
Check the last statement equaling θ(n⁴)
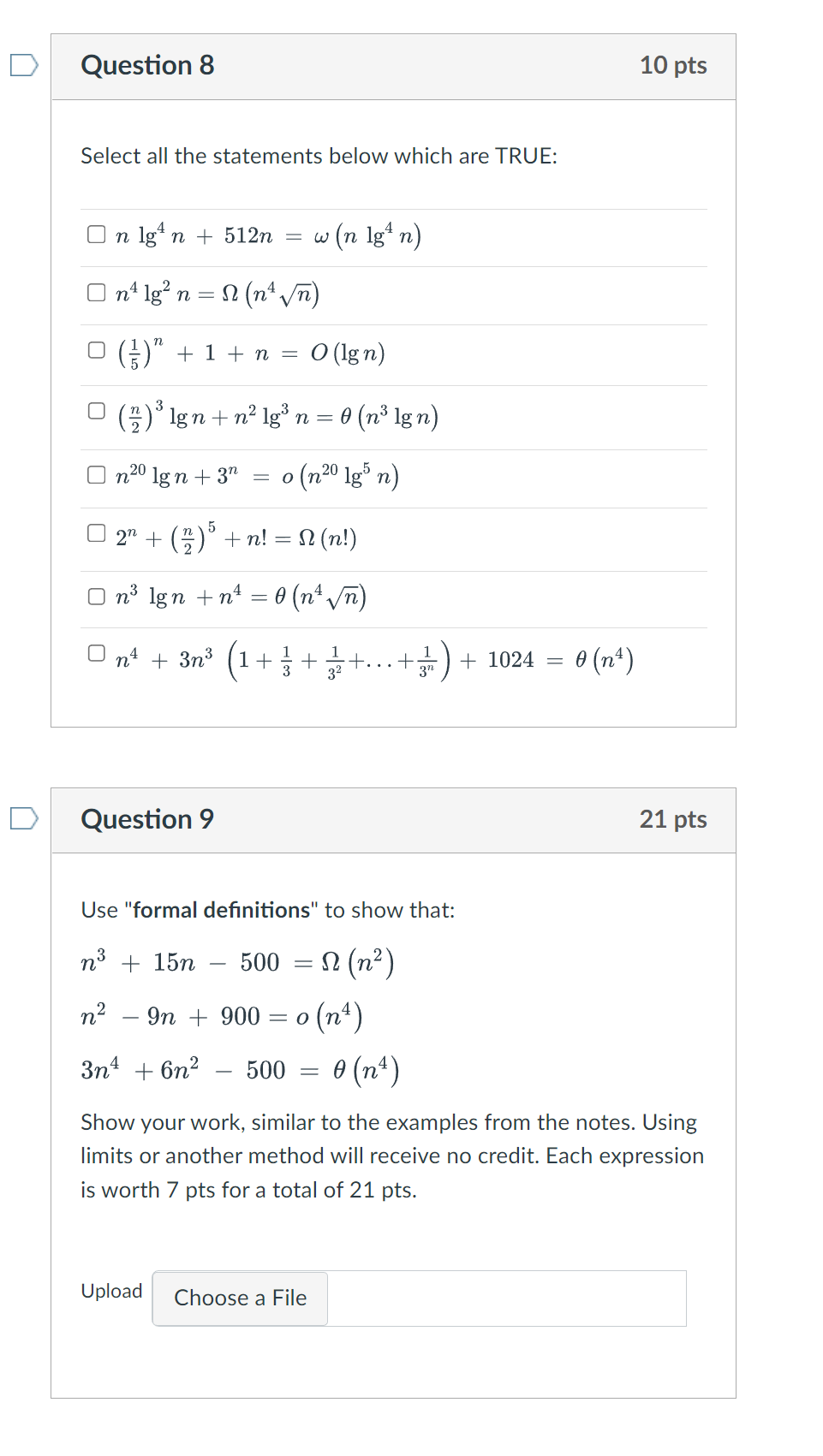pyautogui.click(x=95, y=654)
